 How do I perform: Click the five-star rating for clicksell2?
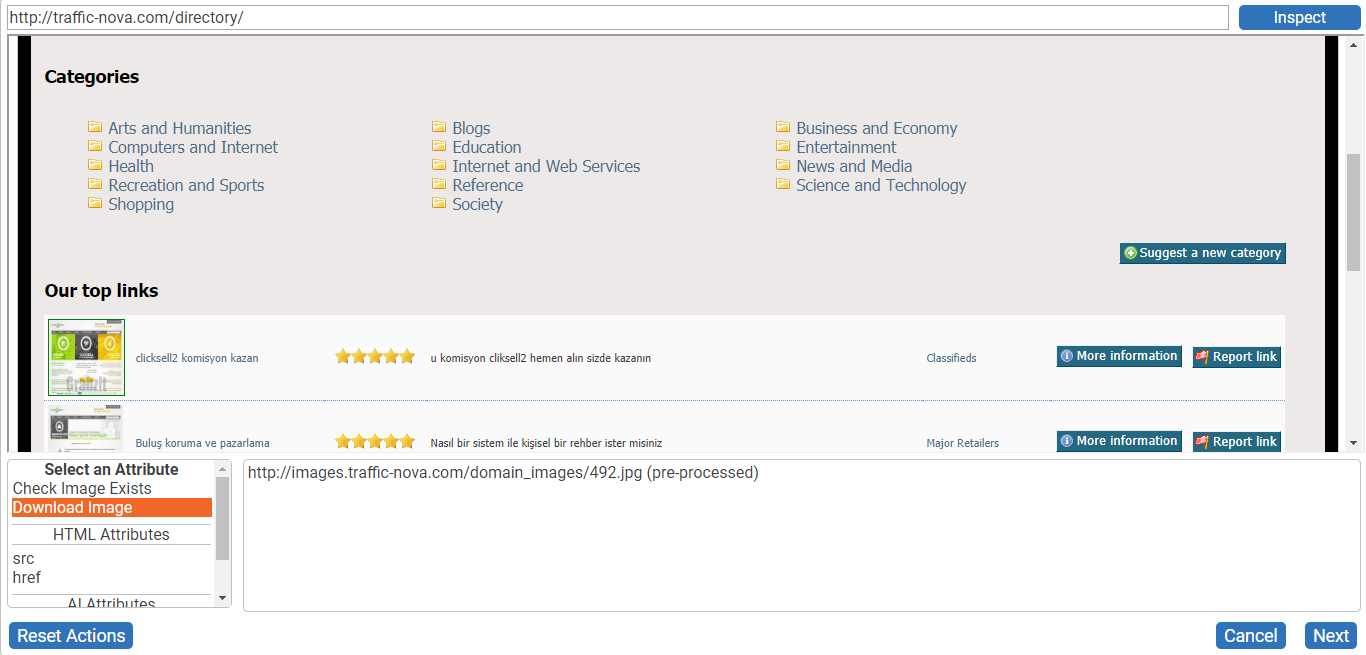click(x=375, y=357)
